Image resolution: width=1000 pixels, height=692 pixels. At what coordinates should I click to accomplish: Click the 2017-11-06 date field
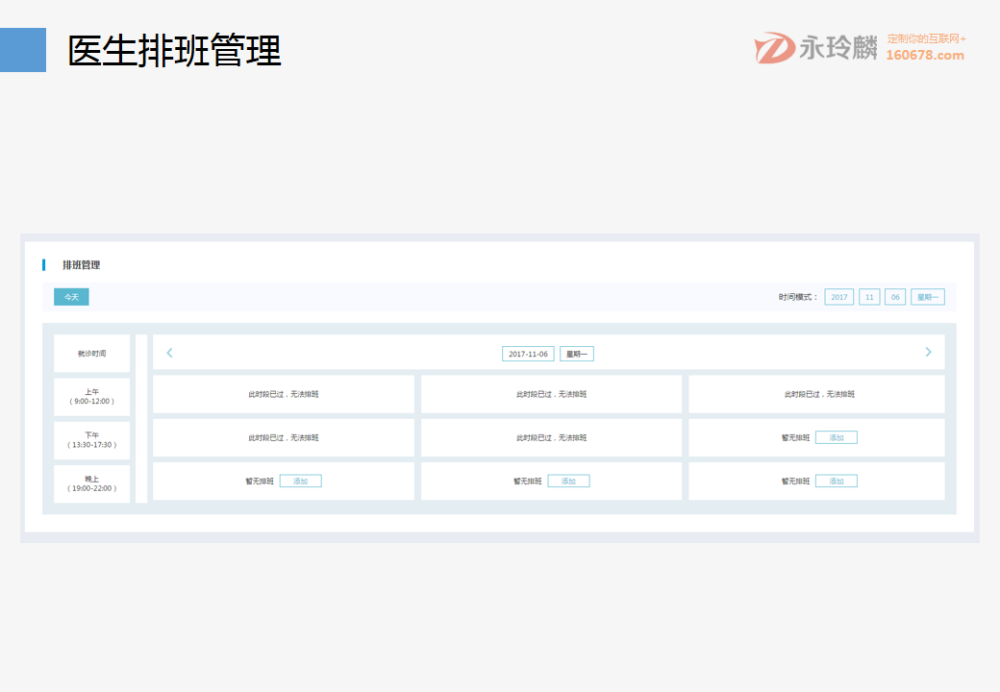coord(528,354)
